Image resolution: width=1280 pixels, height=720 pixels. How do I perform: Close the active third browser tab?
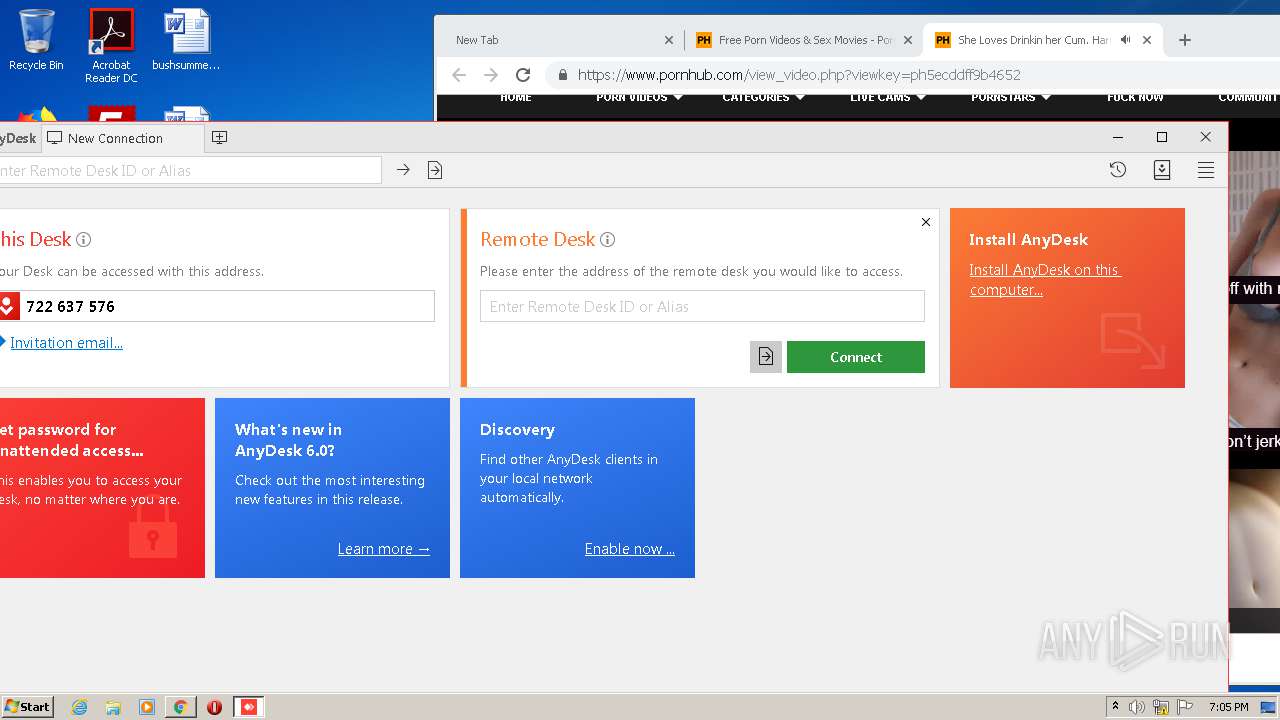click(1147, 40)
